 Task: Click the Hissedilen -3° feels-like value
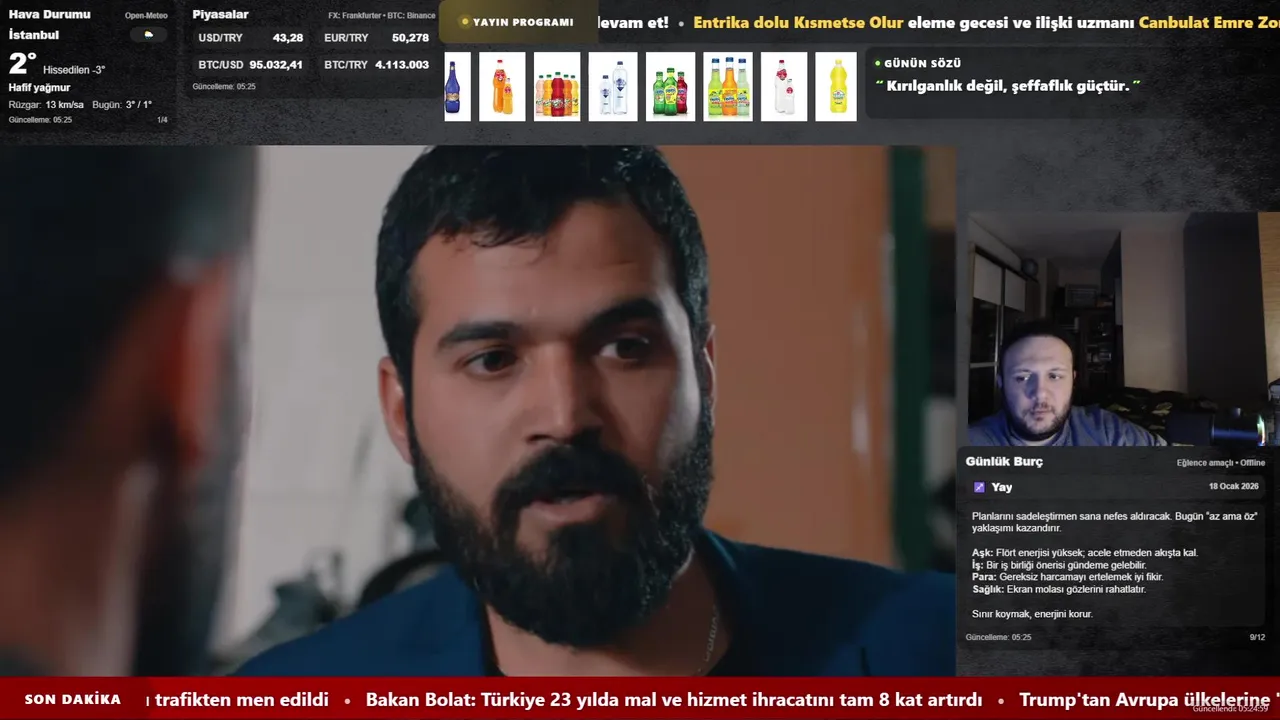74,70
